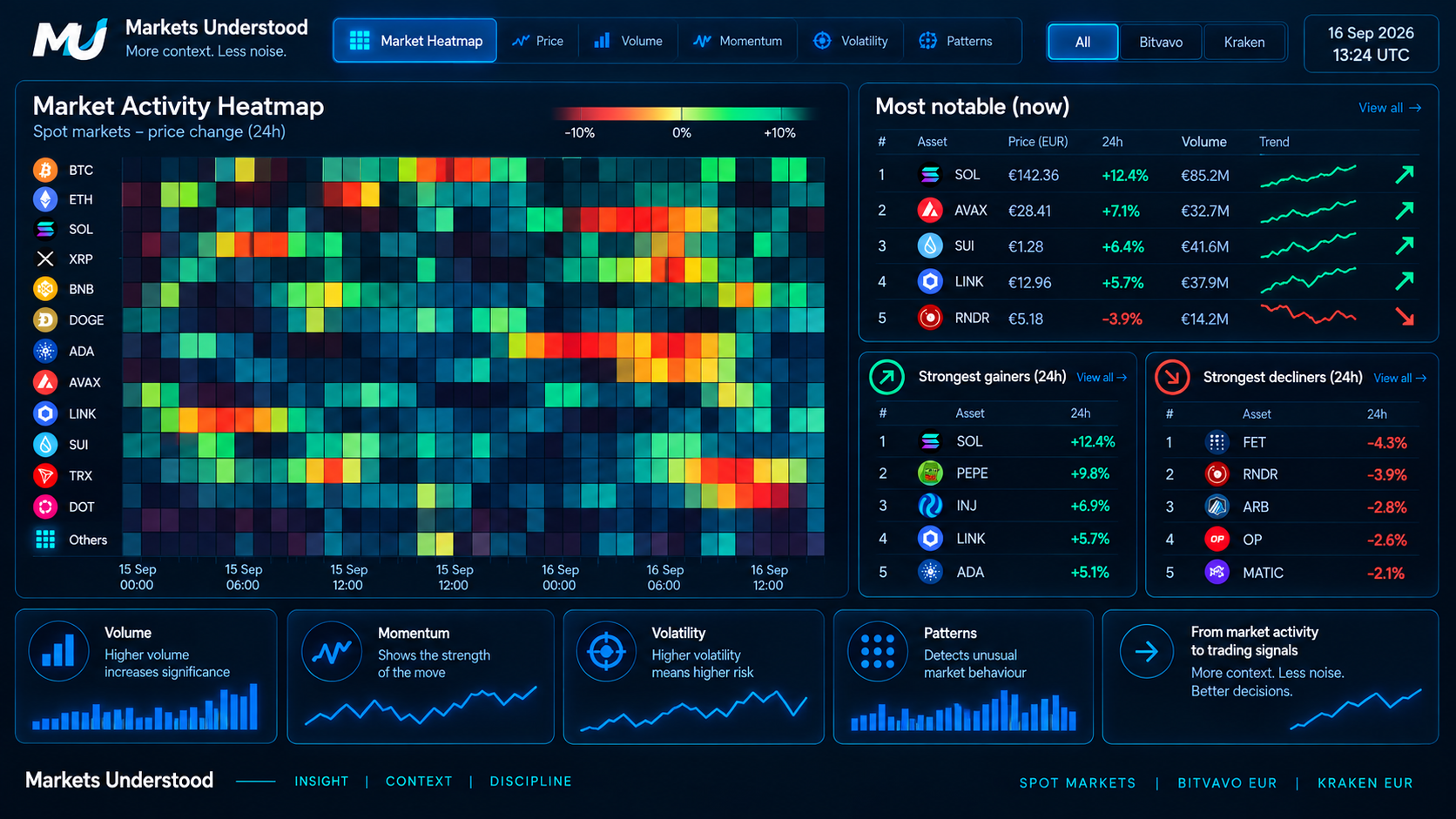Click the LINK +5.7% value in Most notable
Image resolution: width=1456 pixels, height=819 pixels.
[1122, 283]
